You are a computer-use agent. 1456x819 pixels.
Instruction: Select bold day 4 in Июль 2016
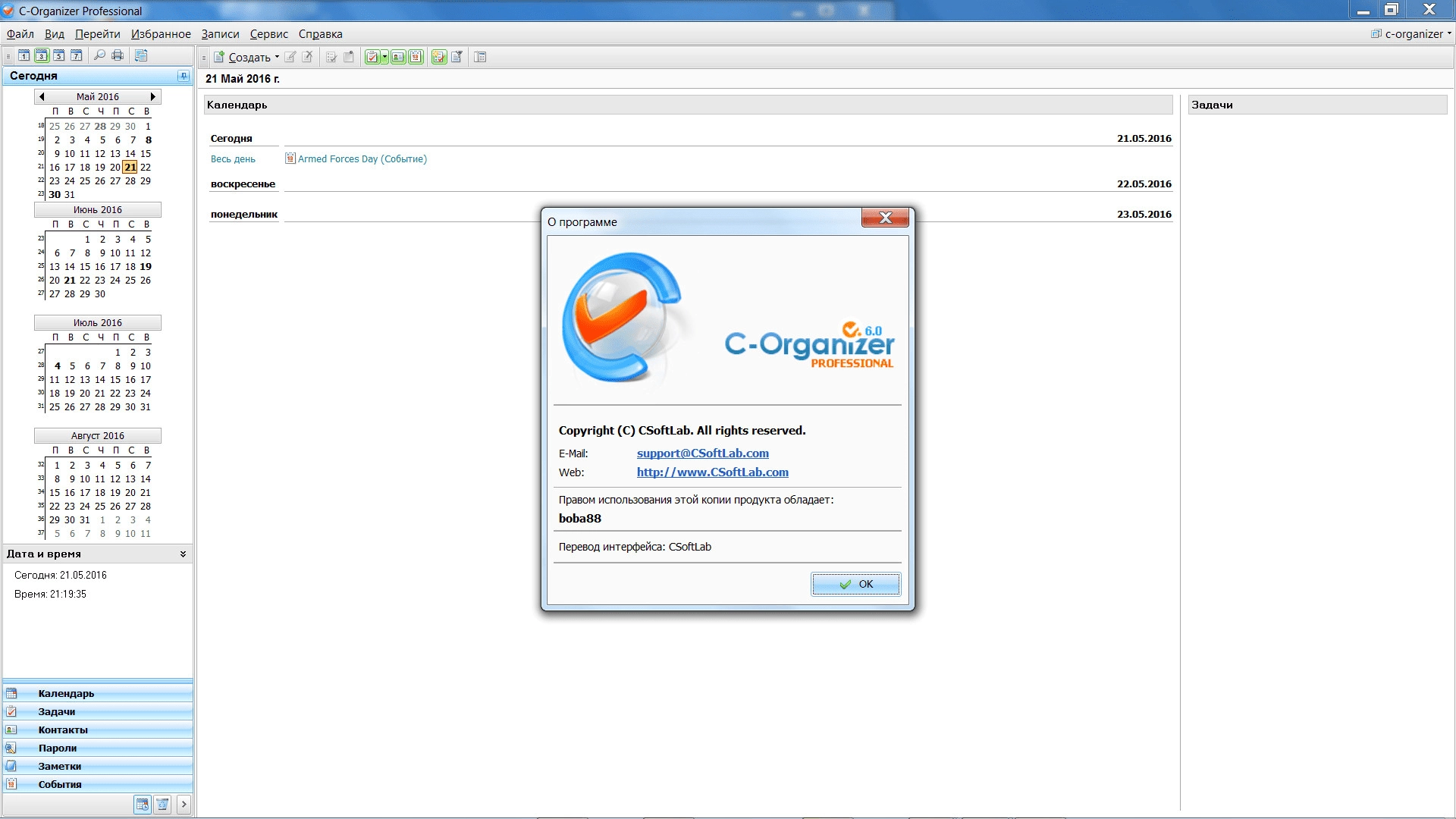tap(57, 366)
